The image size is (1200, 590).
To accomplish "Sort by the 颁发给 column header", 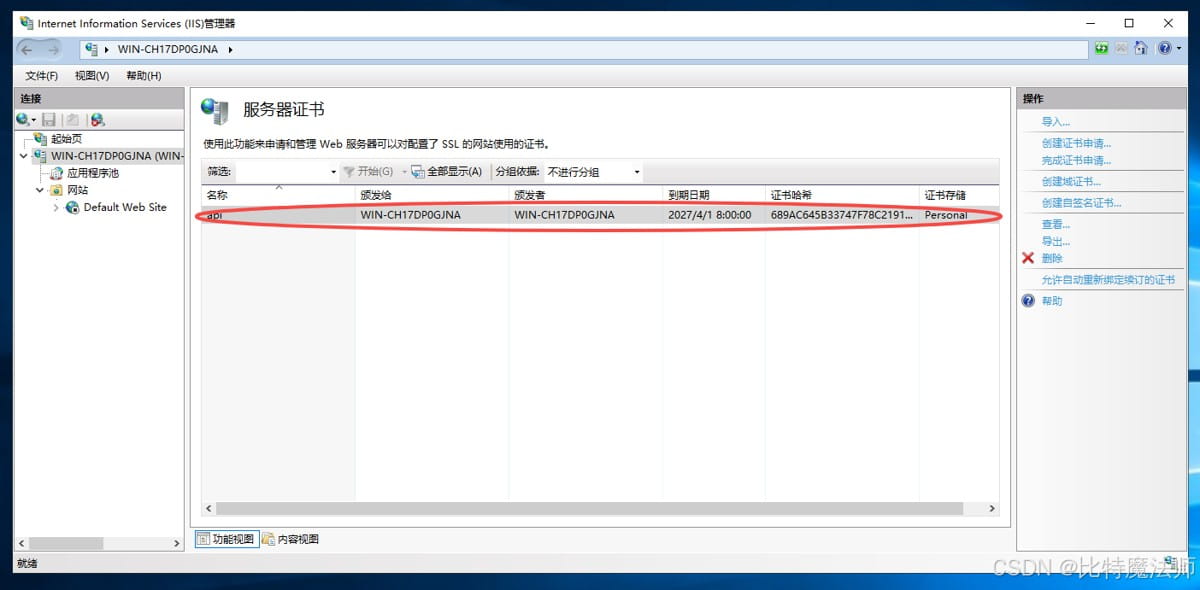I will [432, 195].
